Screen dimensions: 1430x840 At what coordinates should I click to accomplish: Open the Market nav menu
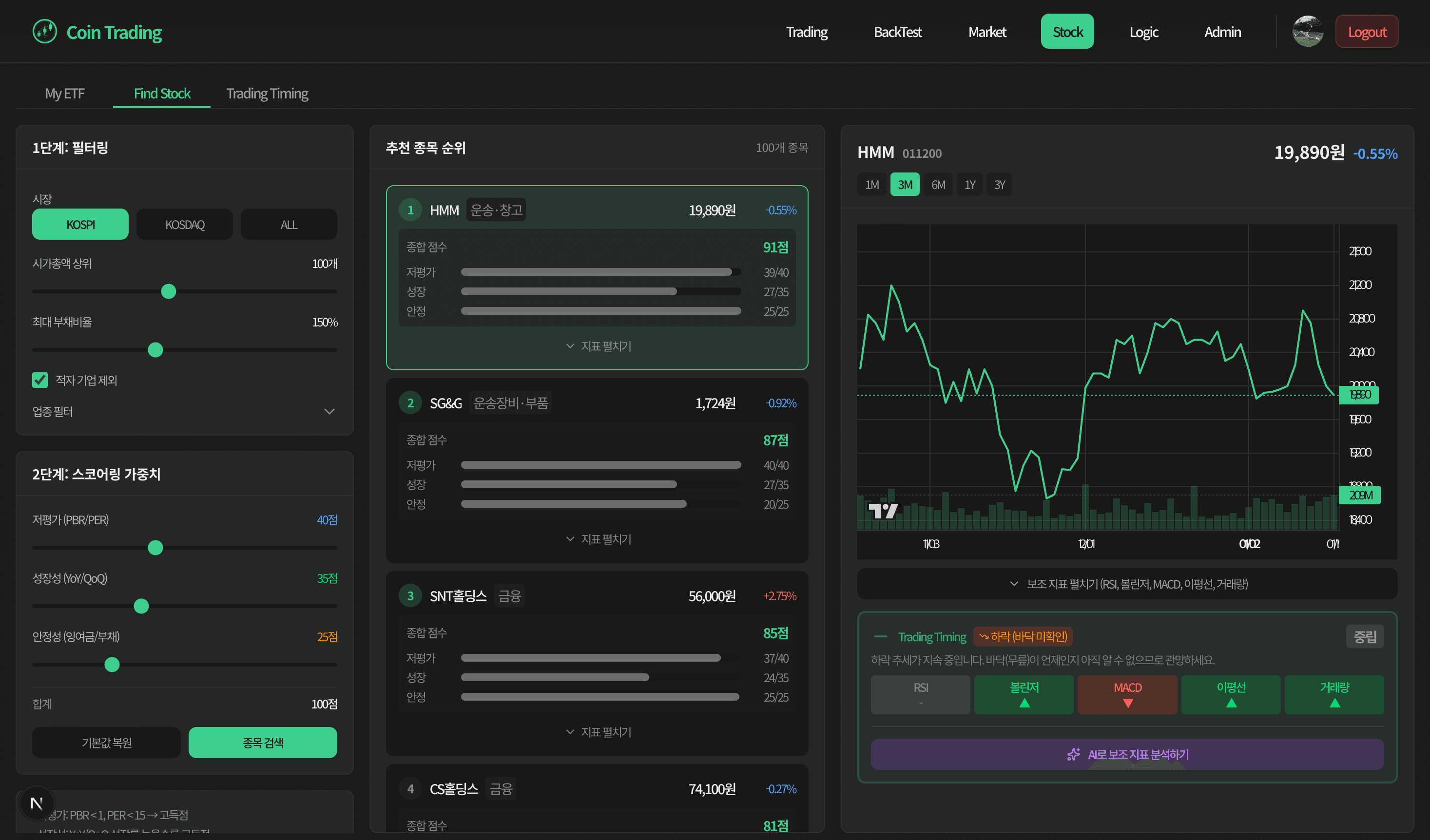[x=987, y=32]
